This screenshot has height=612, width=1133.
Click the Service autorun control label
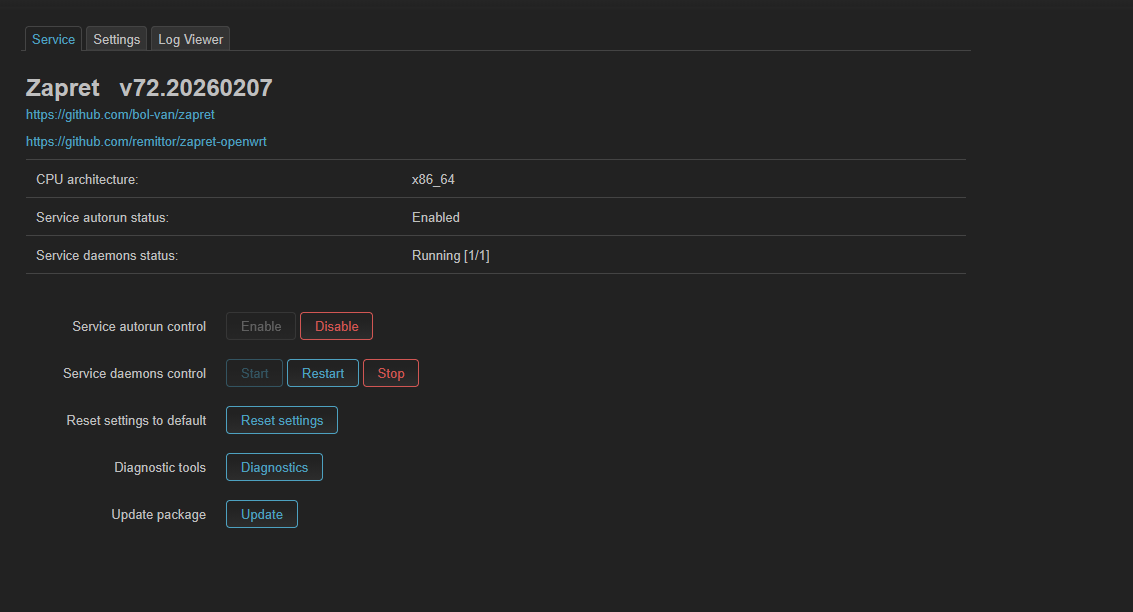pyautogui.click(x=139, y=327)
